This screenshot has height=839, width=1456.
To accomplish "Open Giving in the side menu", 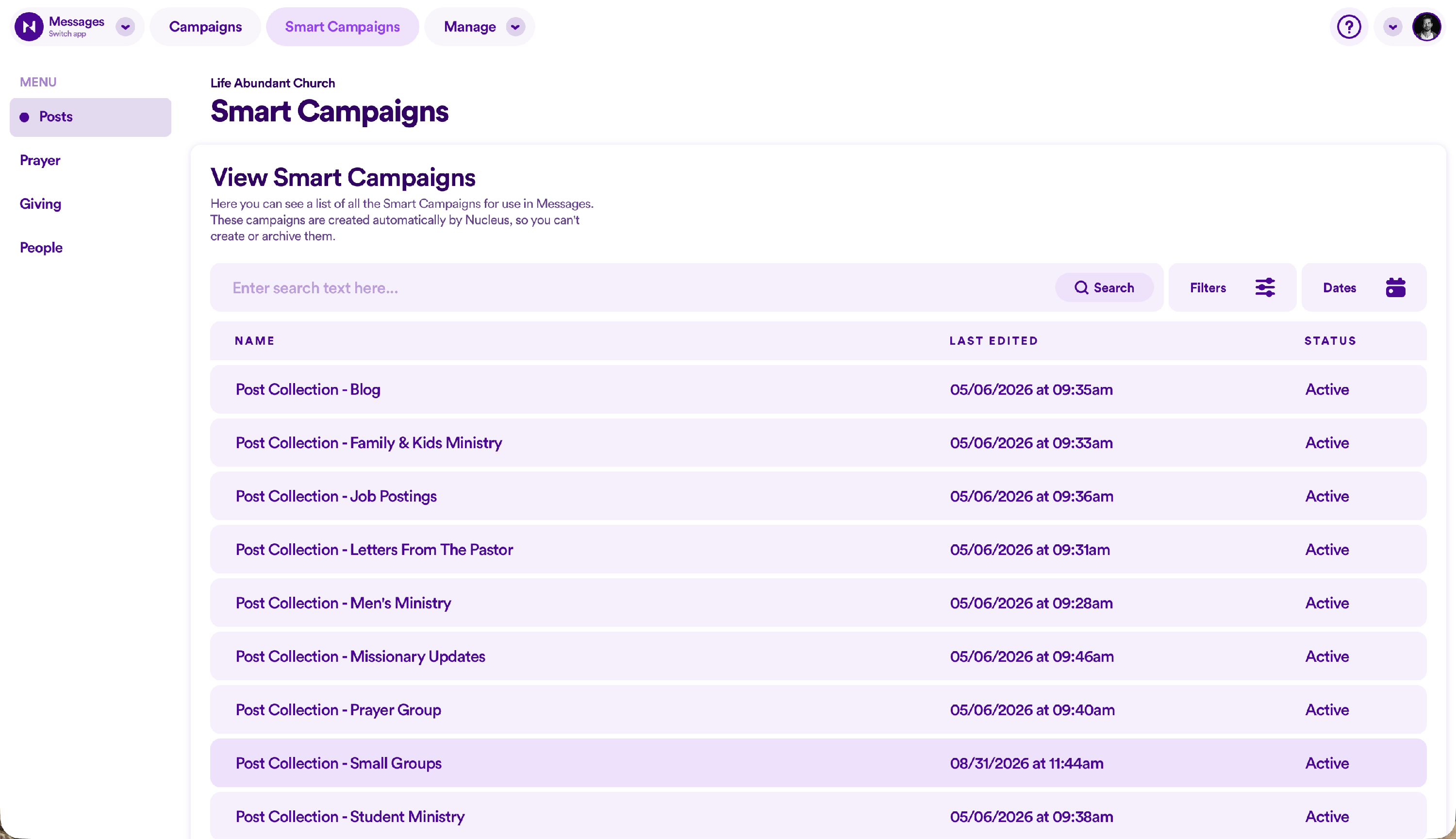I will coord(40,204).
